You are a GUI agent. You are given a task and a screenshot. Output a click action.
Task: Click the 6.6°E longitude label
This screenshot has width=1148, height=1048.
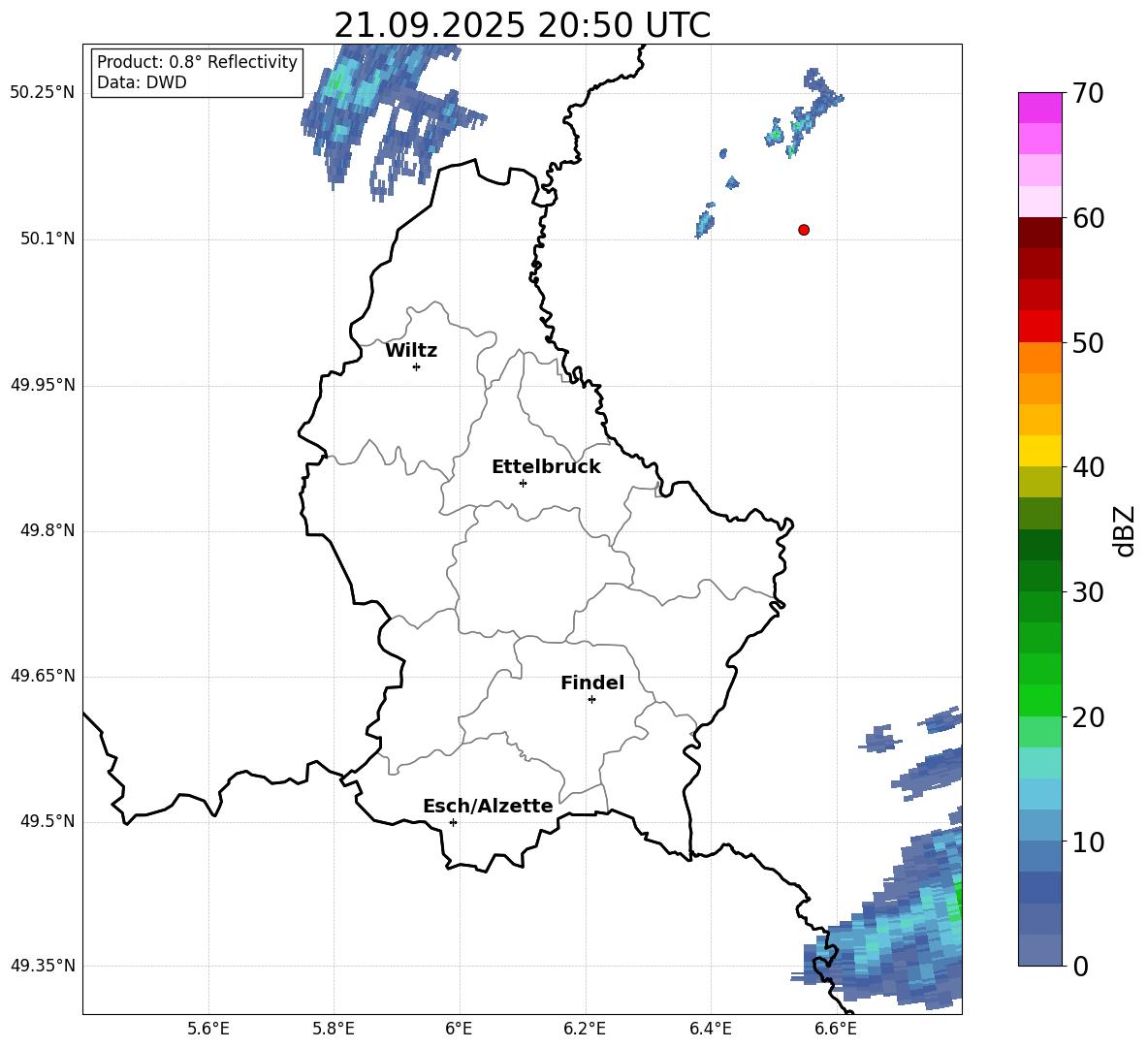tap(836, 1029)
